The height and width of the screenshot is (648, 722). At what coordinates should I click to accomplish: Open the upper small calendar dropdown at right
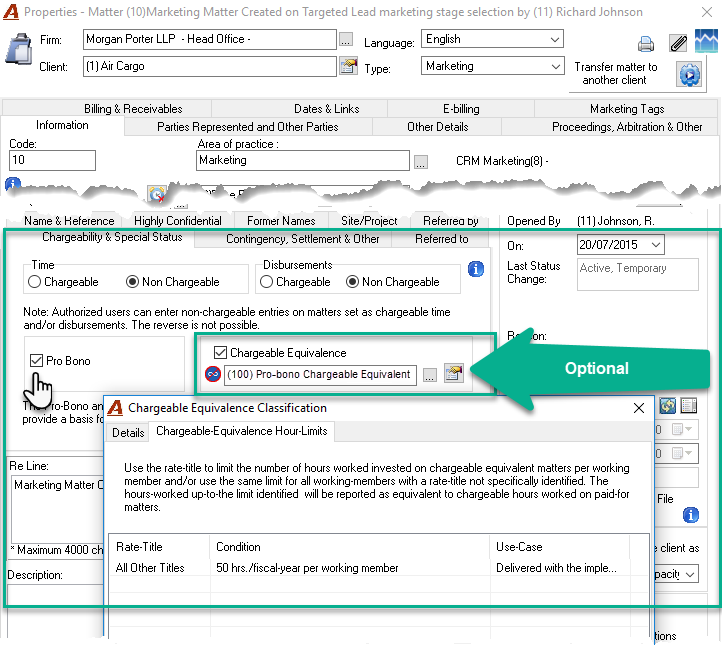682,430
